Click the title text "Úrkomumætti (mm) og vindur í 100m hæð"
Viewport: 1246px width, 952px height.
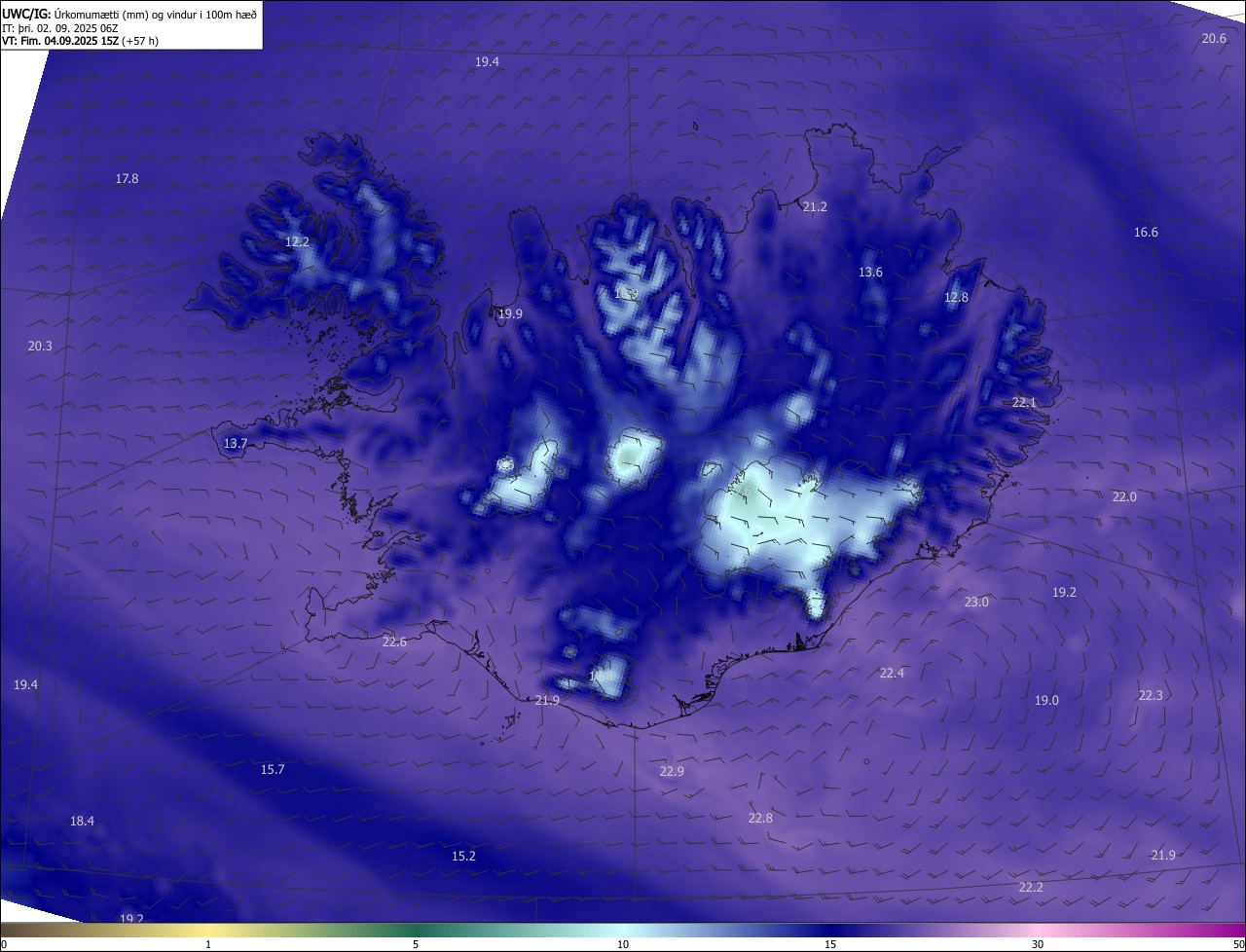[157, 14]
